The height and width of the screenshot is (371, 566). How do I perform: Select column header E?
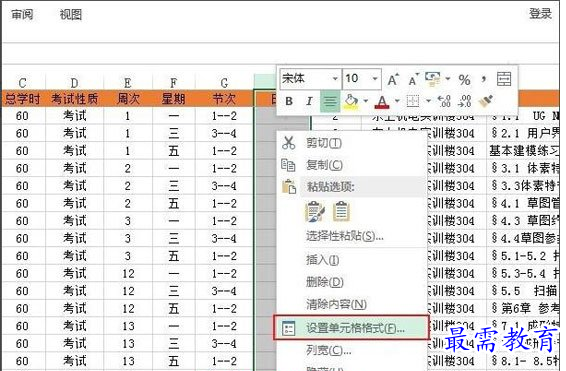pyautogui.click(x=128, y=83)
